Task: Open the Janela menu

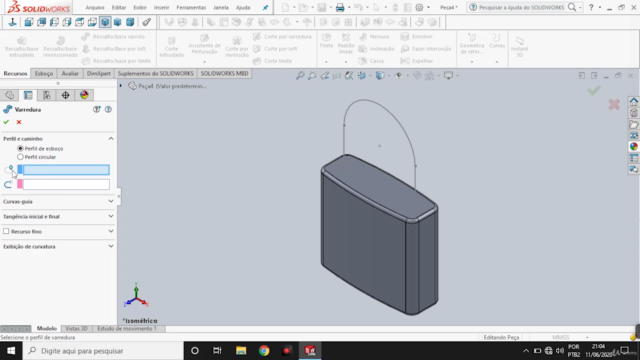Action: (221, 7)
